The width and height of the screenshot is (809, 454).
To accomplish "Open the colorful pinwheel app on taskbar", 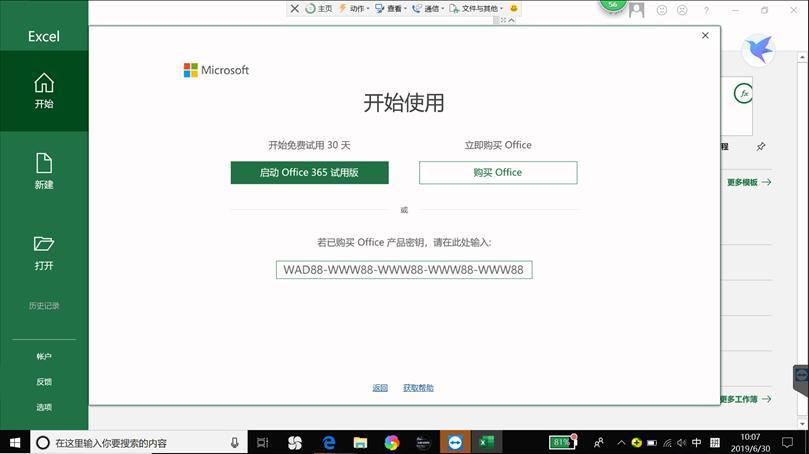I will tap(392, 443).
